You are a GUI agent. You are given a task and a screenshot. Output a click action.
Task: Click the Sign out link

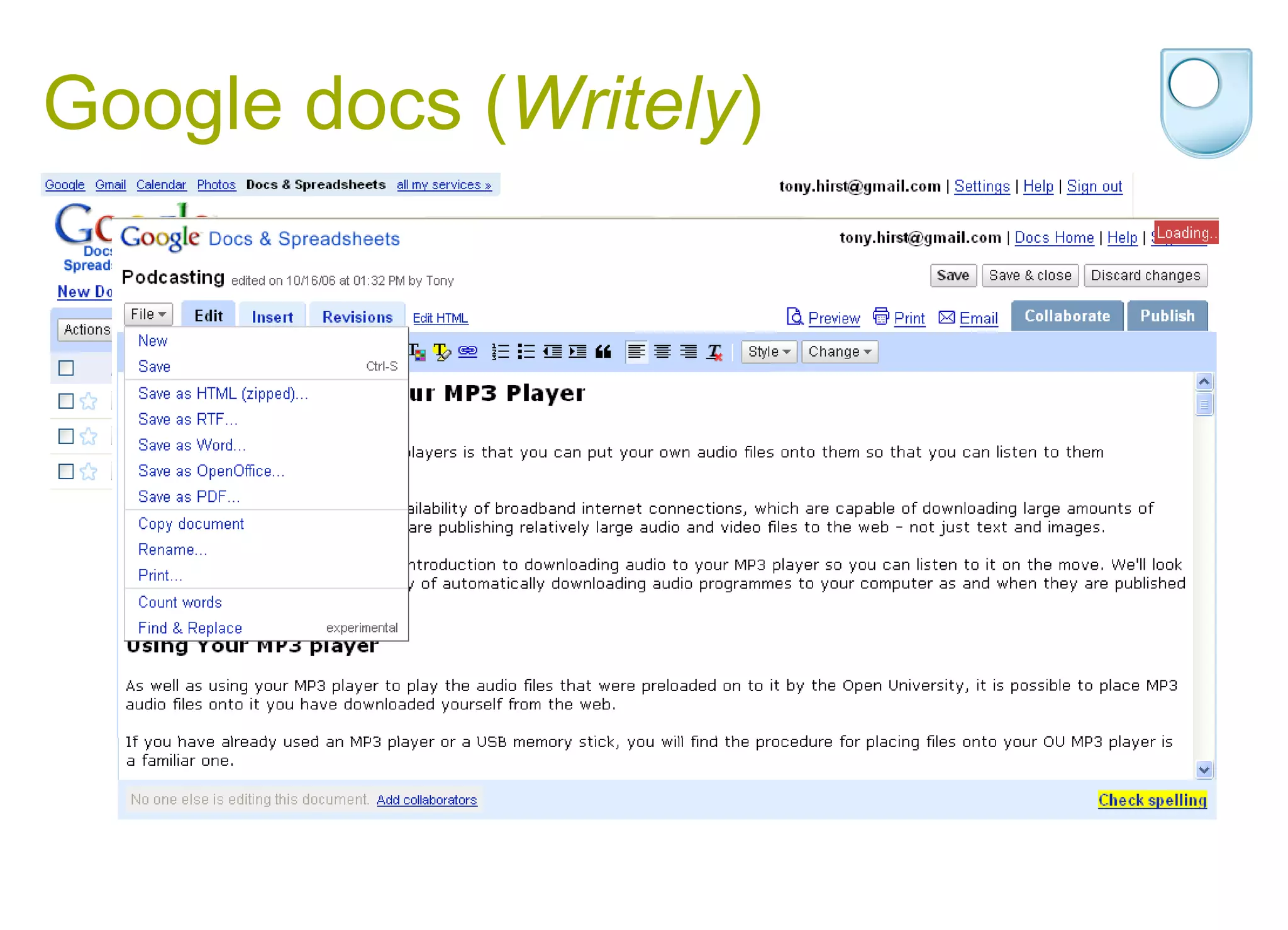pos(1094,186)
